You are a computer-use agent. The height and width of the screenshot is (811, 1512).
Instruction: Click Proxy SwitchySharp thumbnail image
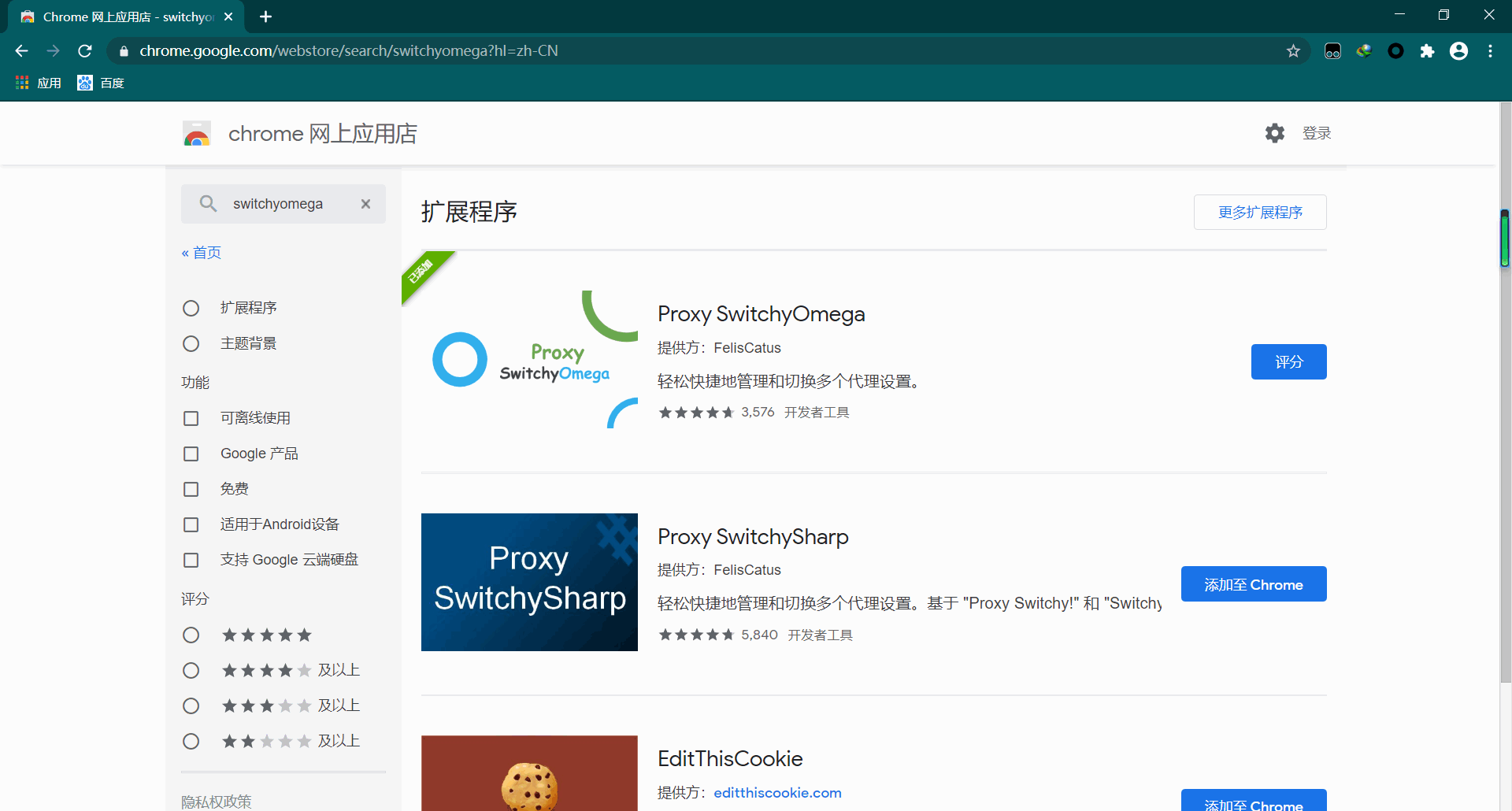(529, 583)
